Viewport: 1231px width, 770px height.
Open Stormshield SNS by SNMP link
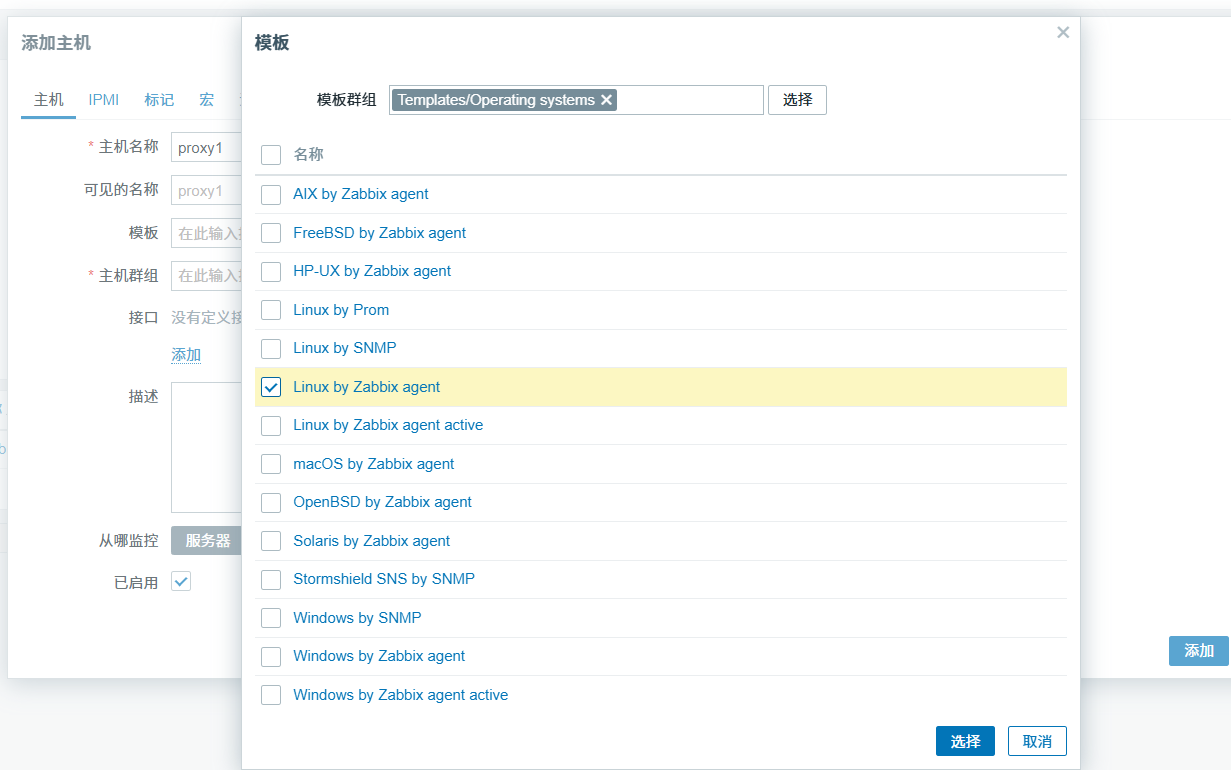tap(384, 579)
